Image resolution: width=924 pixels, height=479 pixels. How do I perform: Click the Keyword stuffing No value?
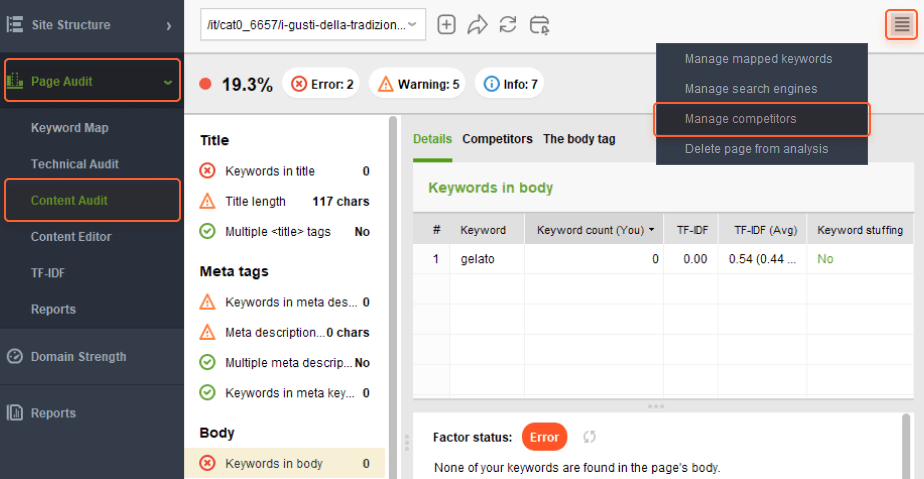pos(825,259)
